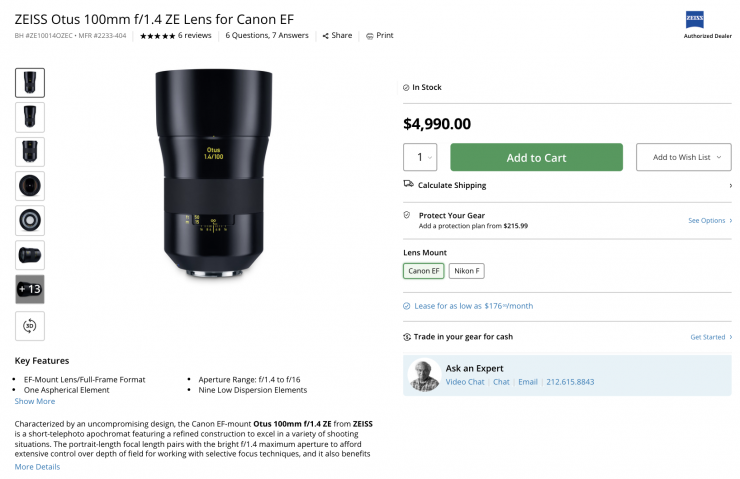This screenshot has height=479, width=740.
Task: Select the Nikon F lens mount
Action: [466, 271]
